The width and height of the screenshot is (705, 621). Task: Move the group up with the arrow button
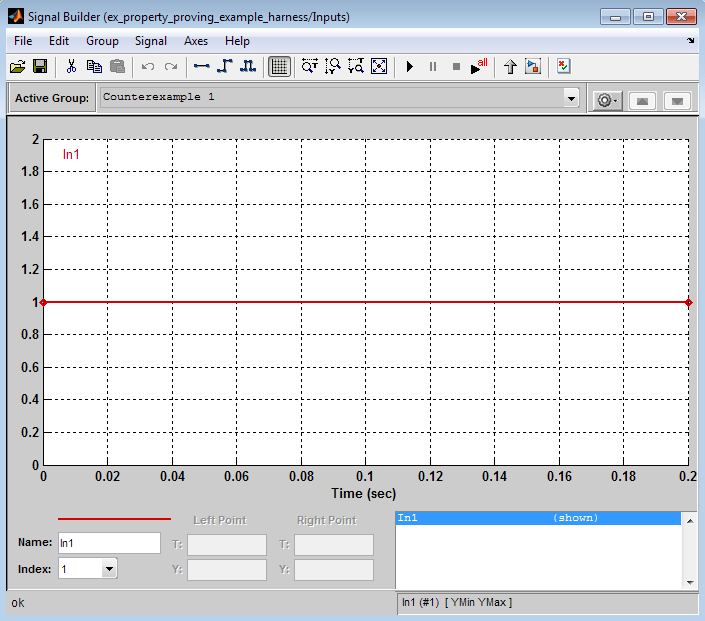642,101
